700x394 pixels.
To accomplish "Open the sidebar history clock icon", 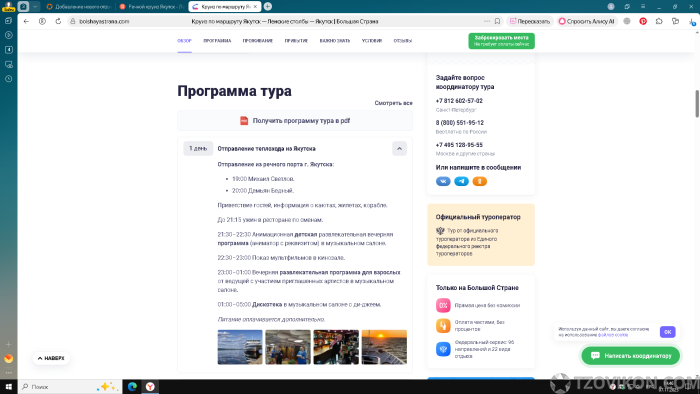I will pos(8,79).
